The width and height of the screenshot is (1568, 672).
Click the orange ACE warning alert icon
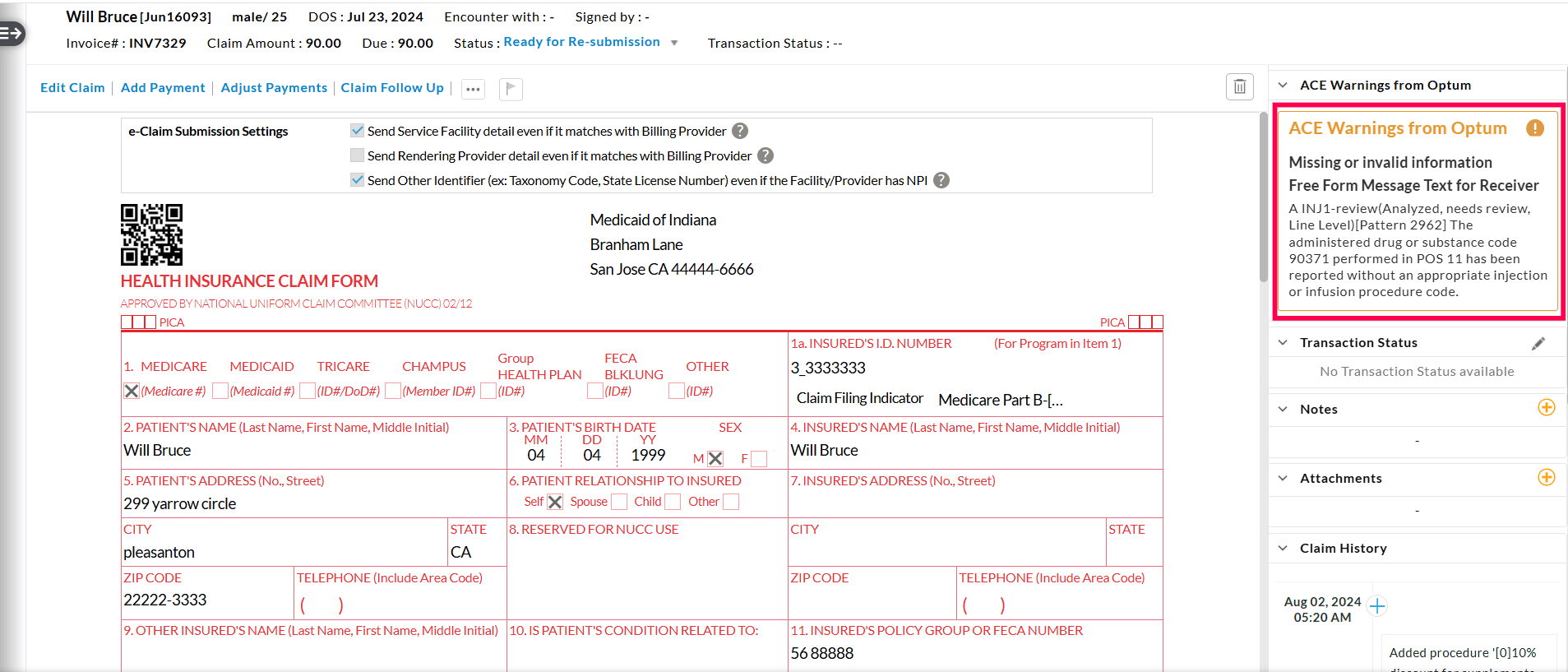(1534, 128)
